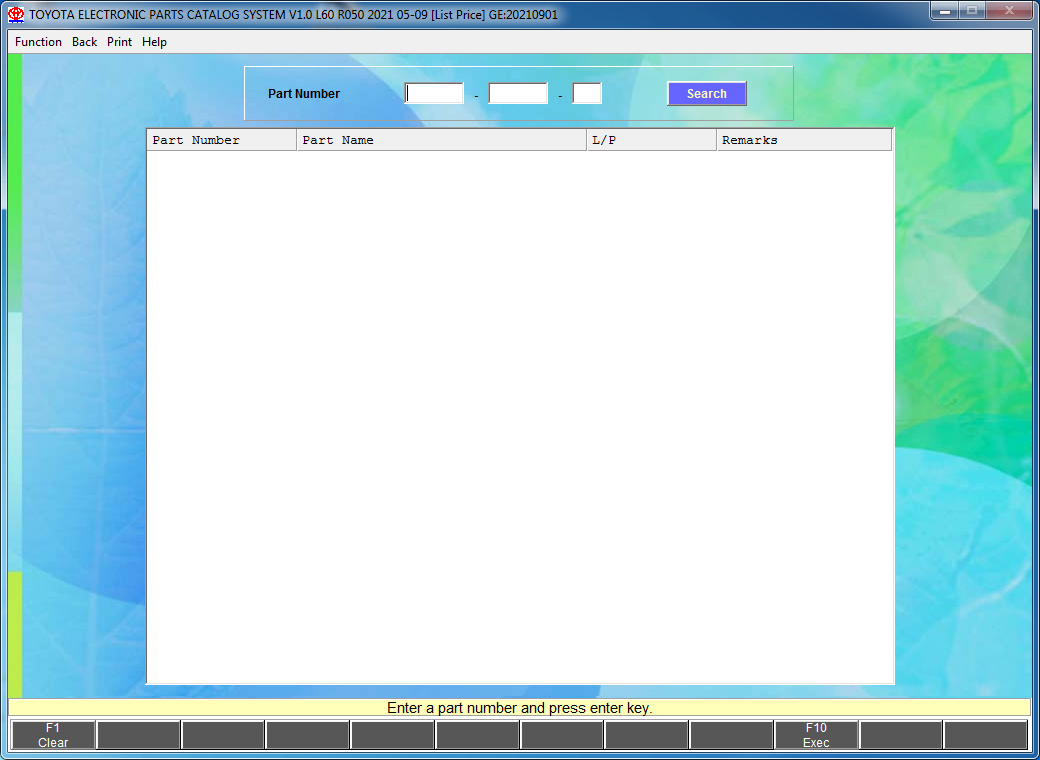Screen dimensions: 1040x760
Task: Click the 'Enter a part number' status message
Action: point(519,708)
